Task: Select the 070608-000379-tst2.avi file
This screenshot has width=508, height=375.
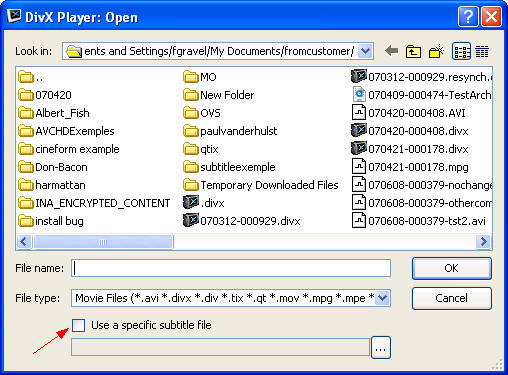Action: (418, 221)
